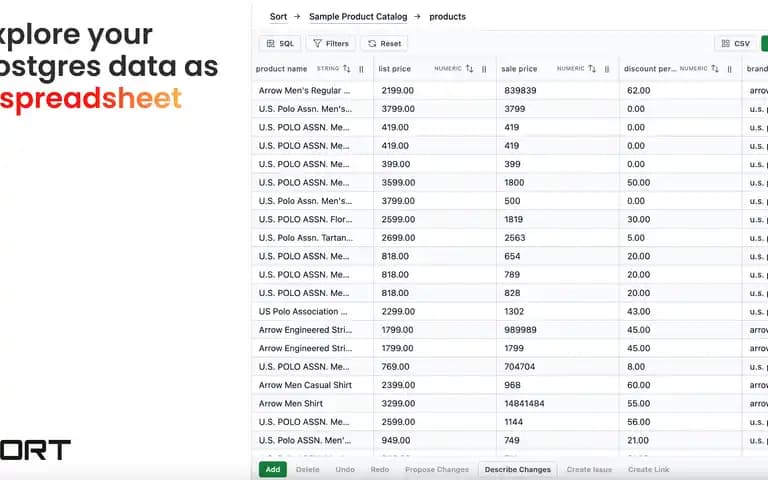Click the green Add button
The height and width of the screenshot is (480, 768).
coord(273,469)
